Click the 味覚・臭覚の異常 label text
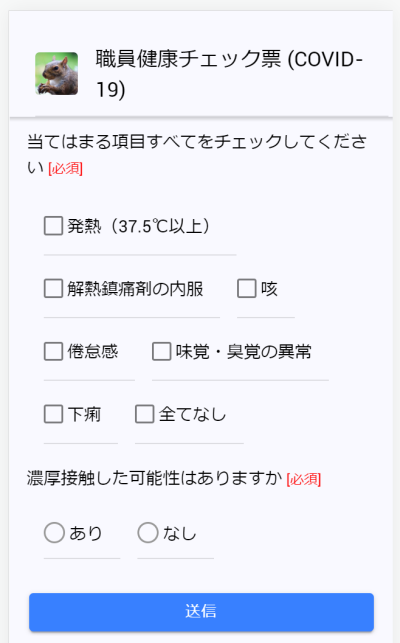 tap(244, 352)
